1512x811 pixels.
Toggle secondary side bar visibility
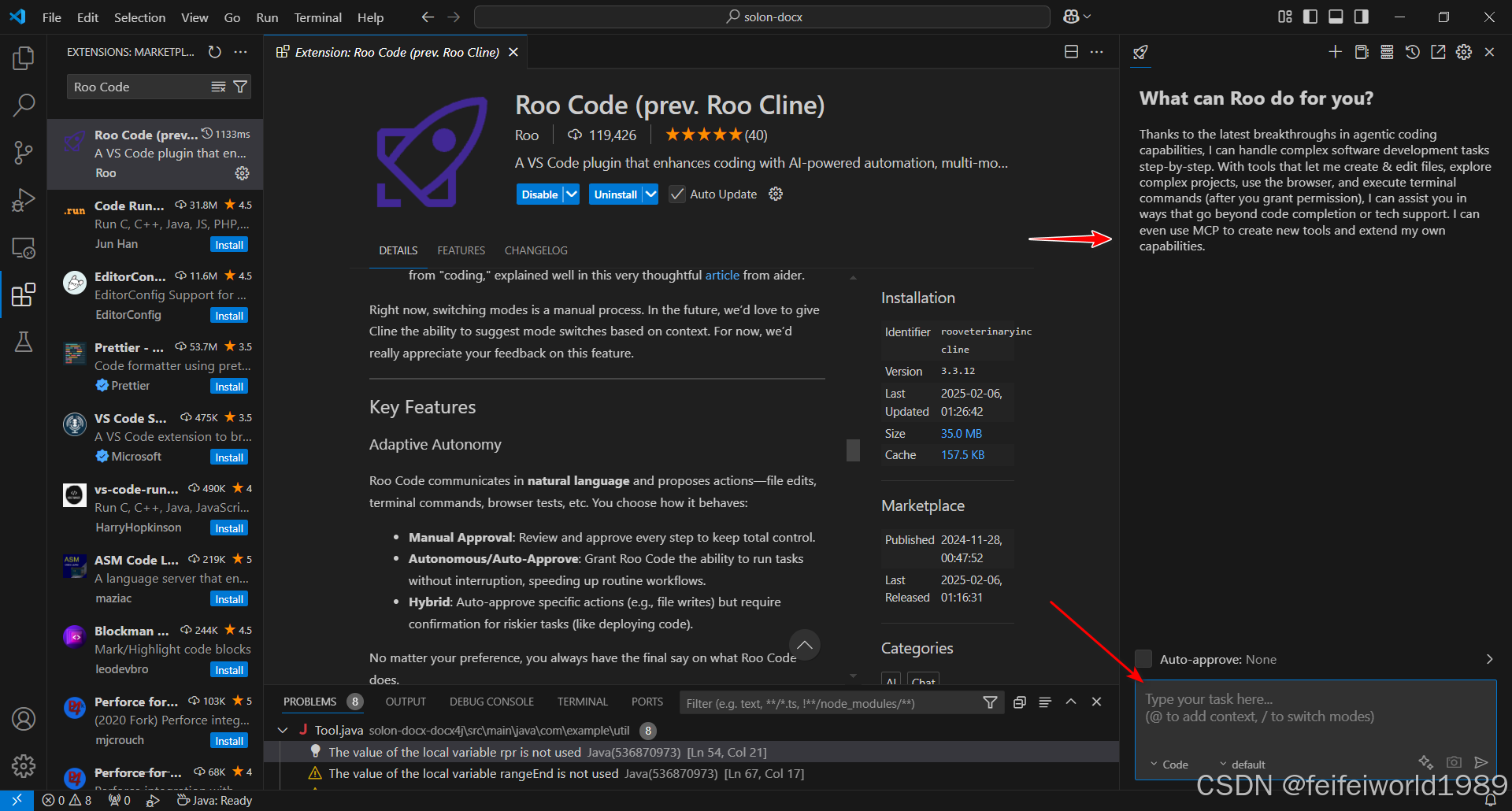coord(1361,17)
